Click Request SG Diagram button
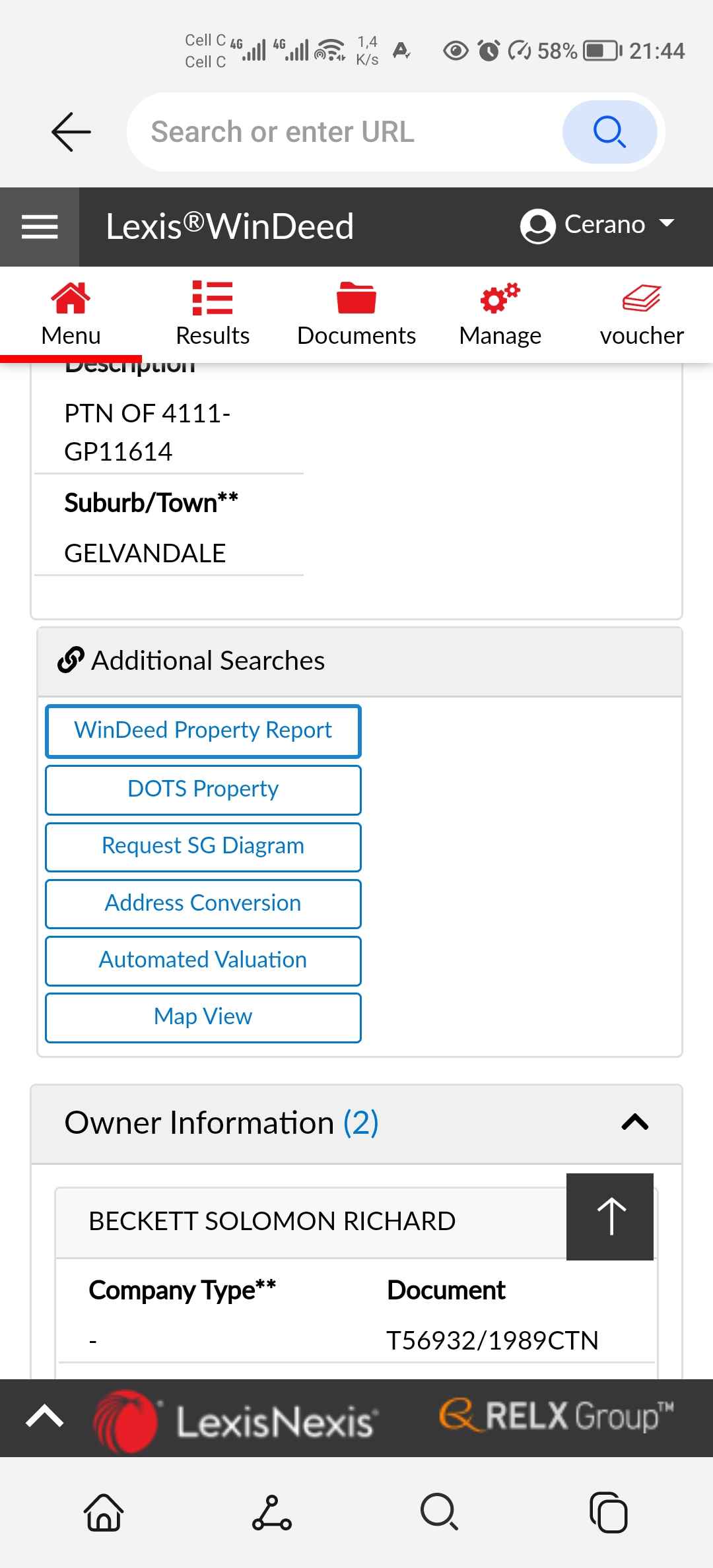 pos(203,846)
